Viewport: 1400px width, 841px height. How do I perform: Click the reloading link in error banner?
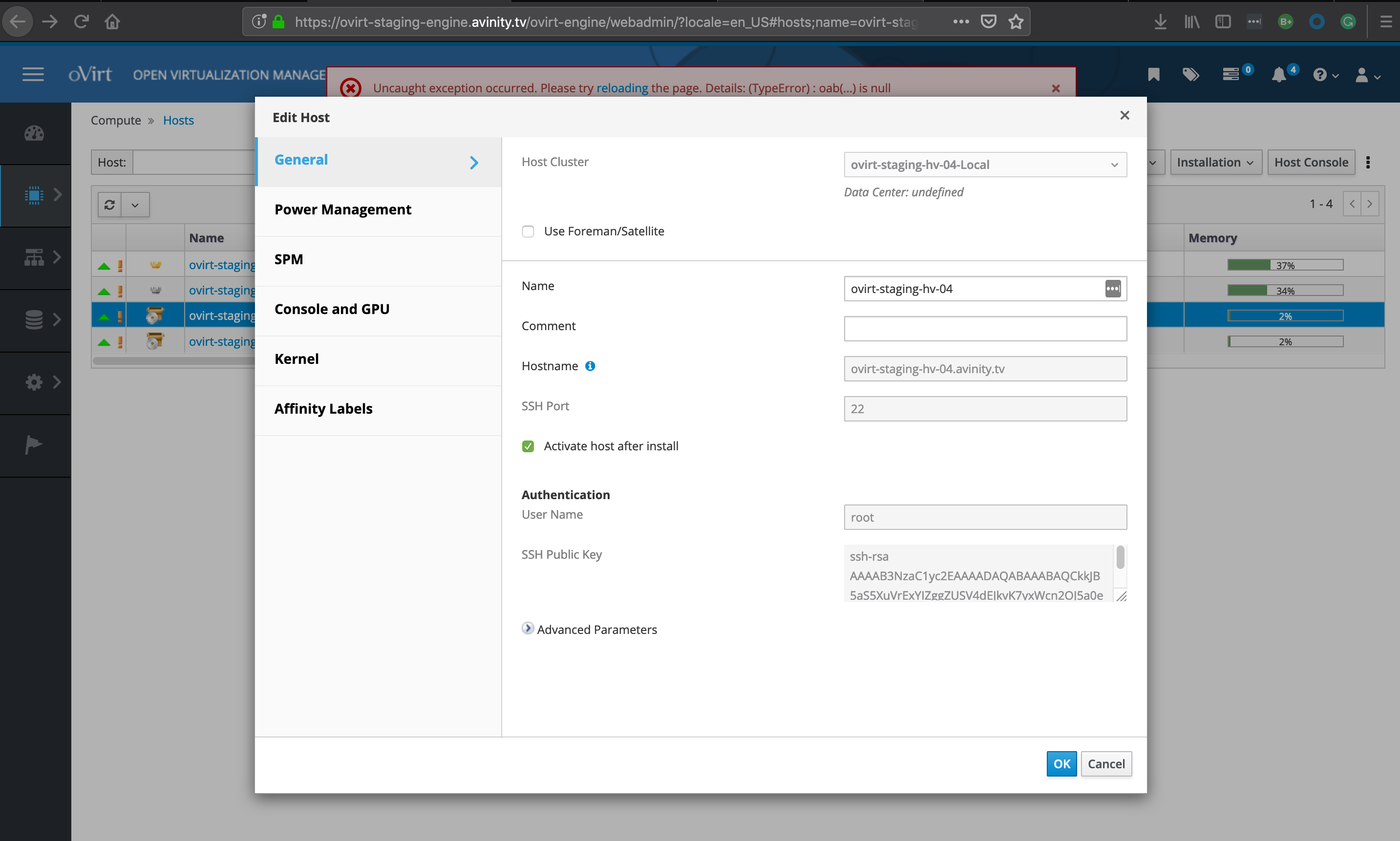coord(622,88)
